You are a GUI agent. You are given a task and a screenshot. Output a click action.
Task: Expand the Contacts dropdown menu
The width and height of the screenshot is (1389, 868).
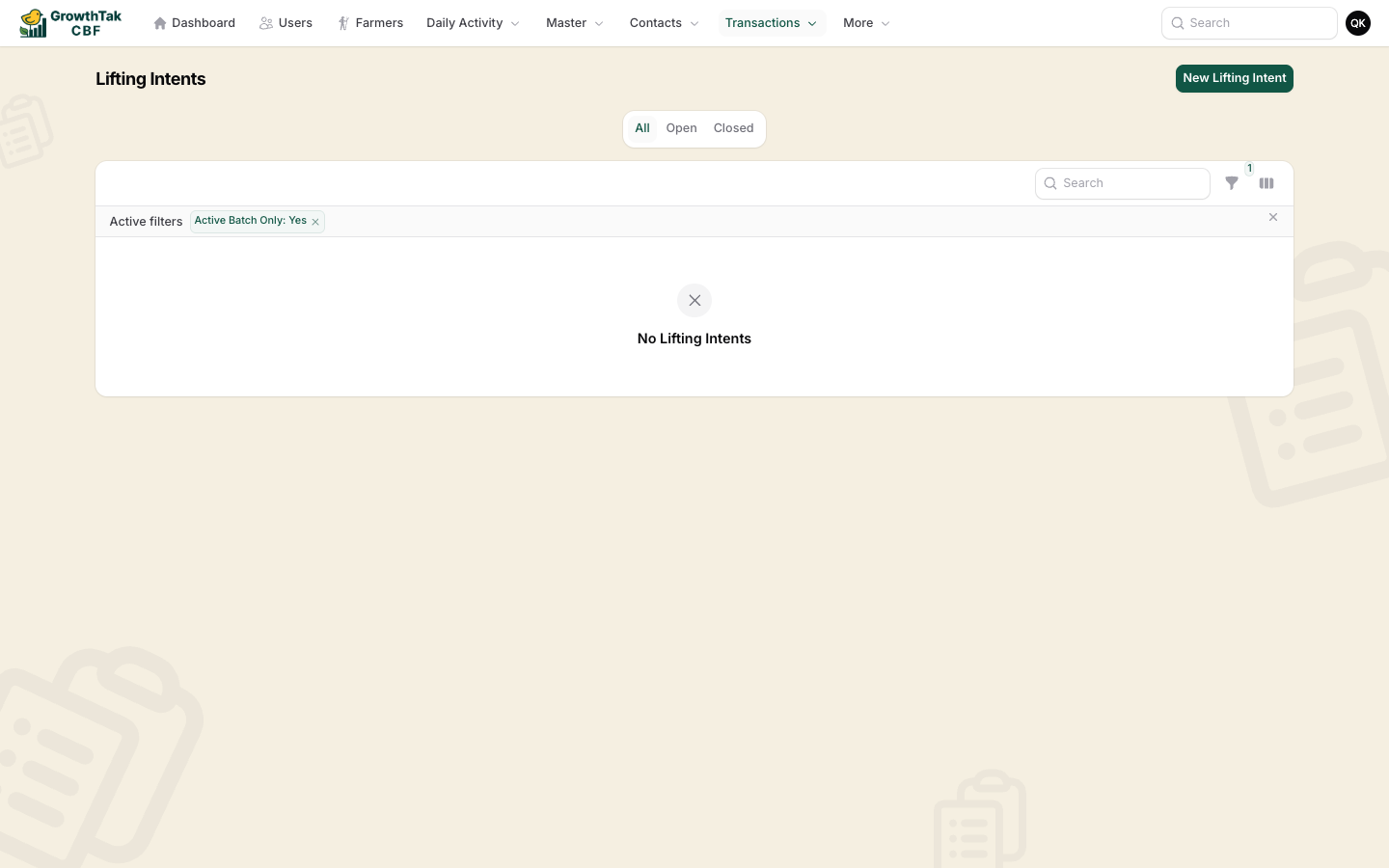pyautogui.click(x=665, y=23)
